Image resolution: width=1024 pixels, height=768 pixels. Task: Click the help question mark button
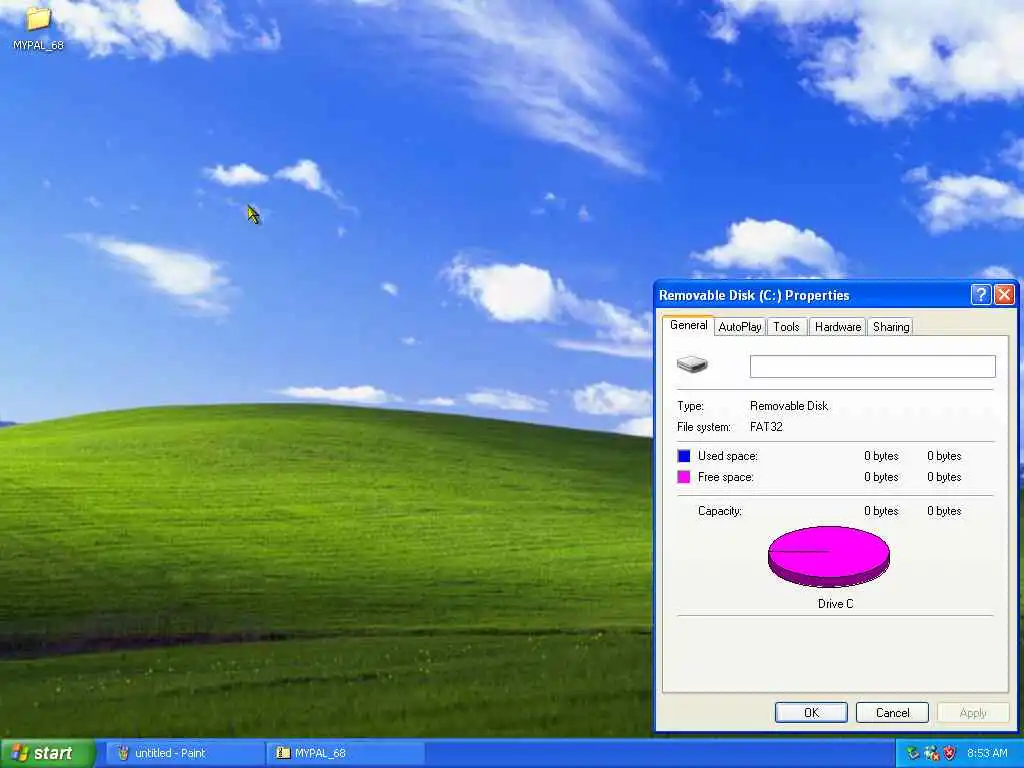980,295
